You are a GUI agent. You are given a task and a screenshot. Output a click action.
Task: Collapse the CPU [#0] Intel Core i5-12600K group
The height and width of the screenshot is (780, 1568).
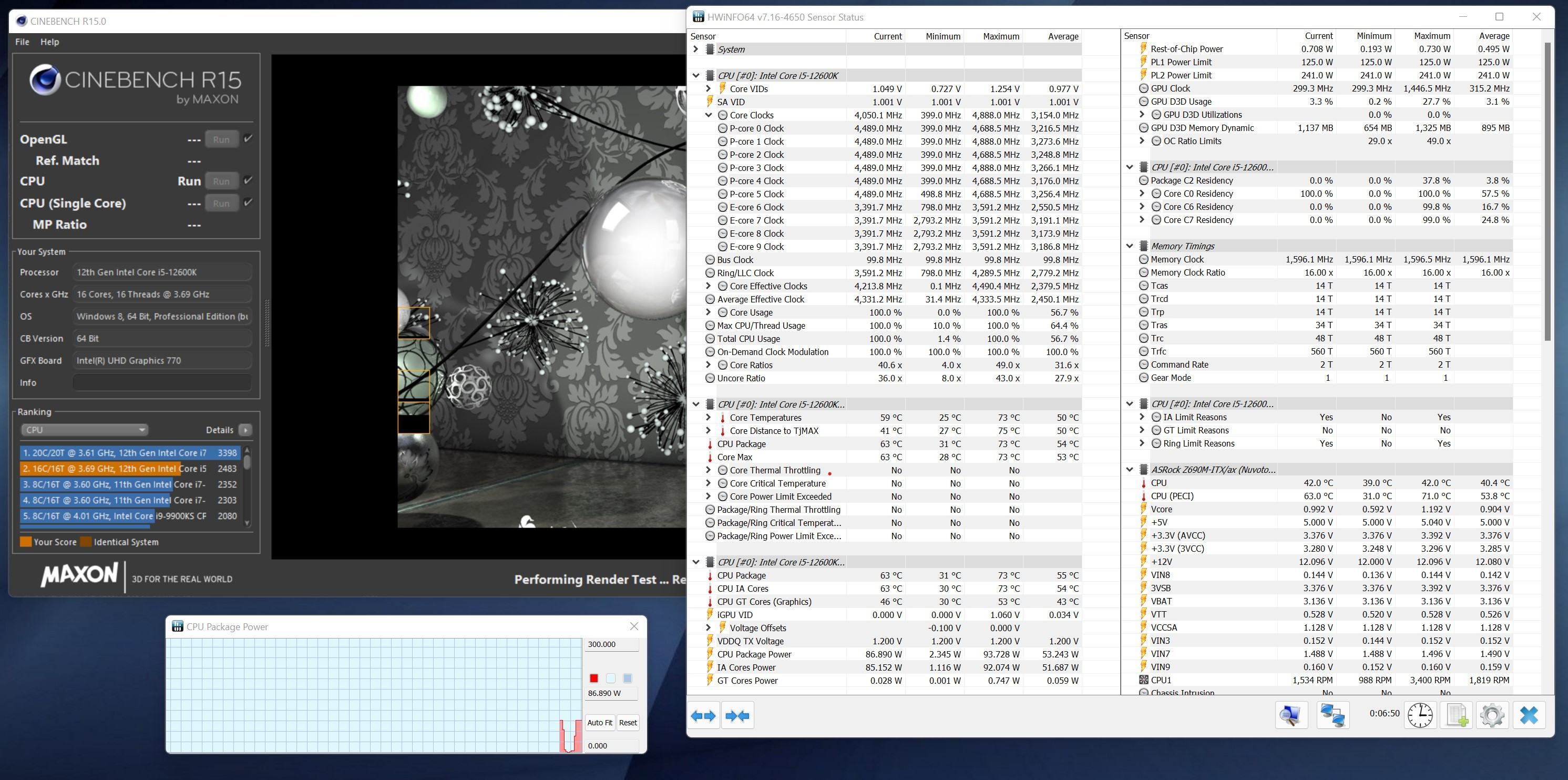tap(696, 76)
